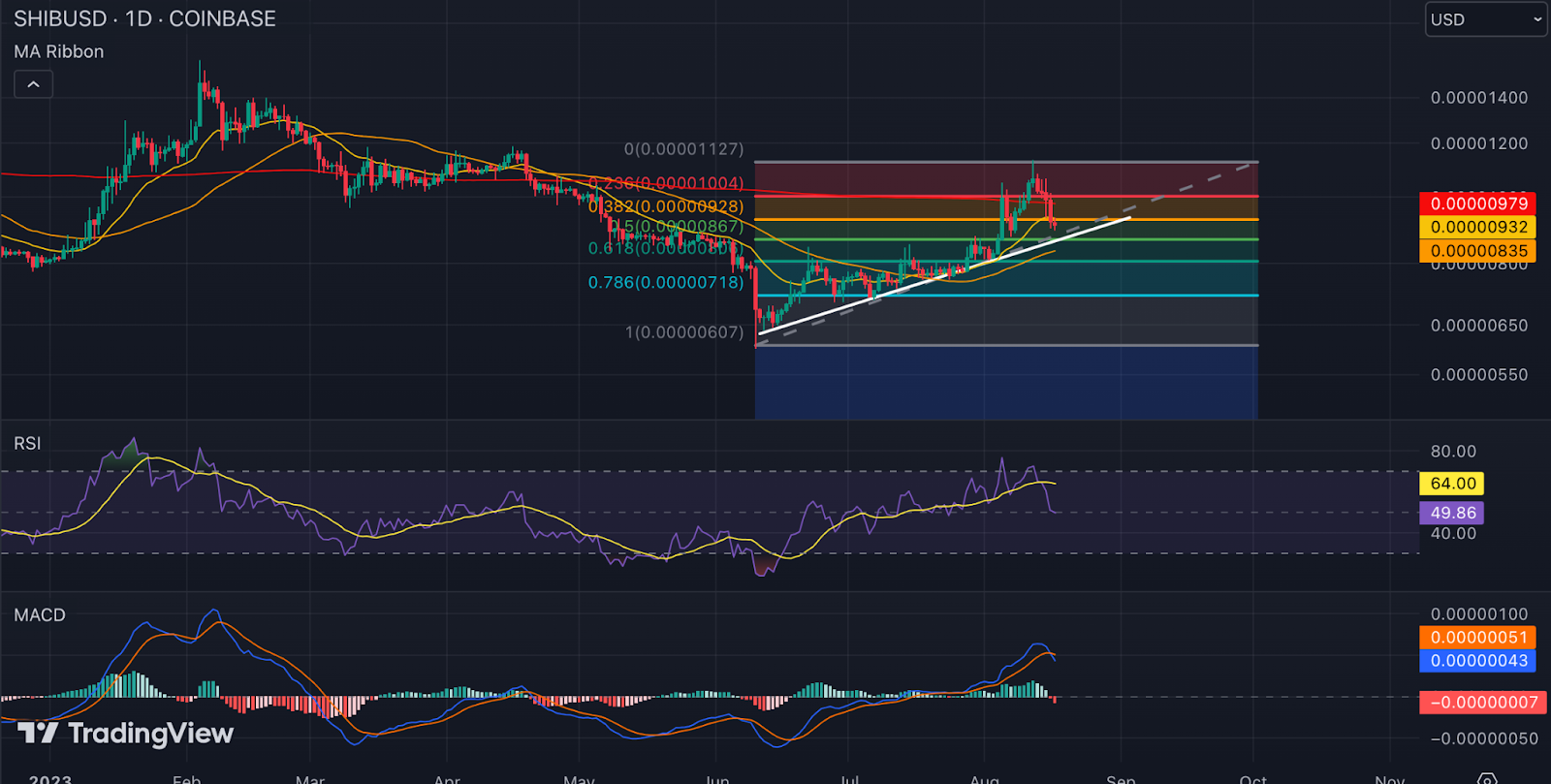Click the purple RSI value 49.86
1551x784 pixels.
click(1452, 513)
